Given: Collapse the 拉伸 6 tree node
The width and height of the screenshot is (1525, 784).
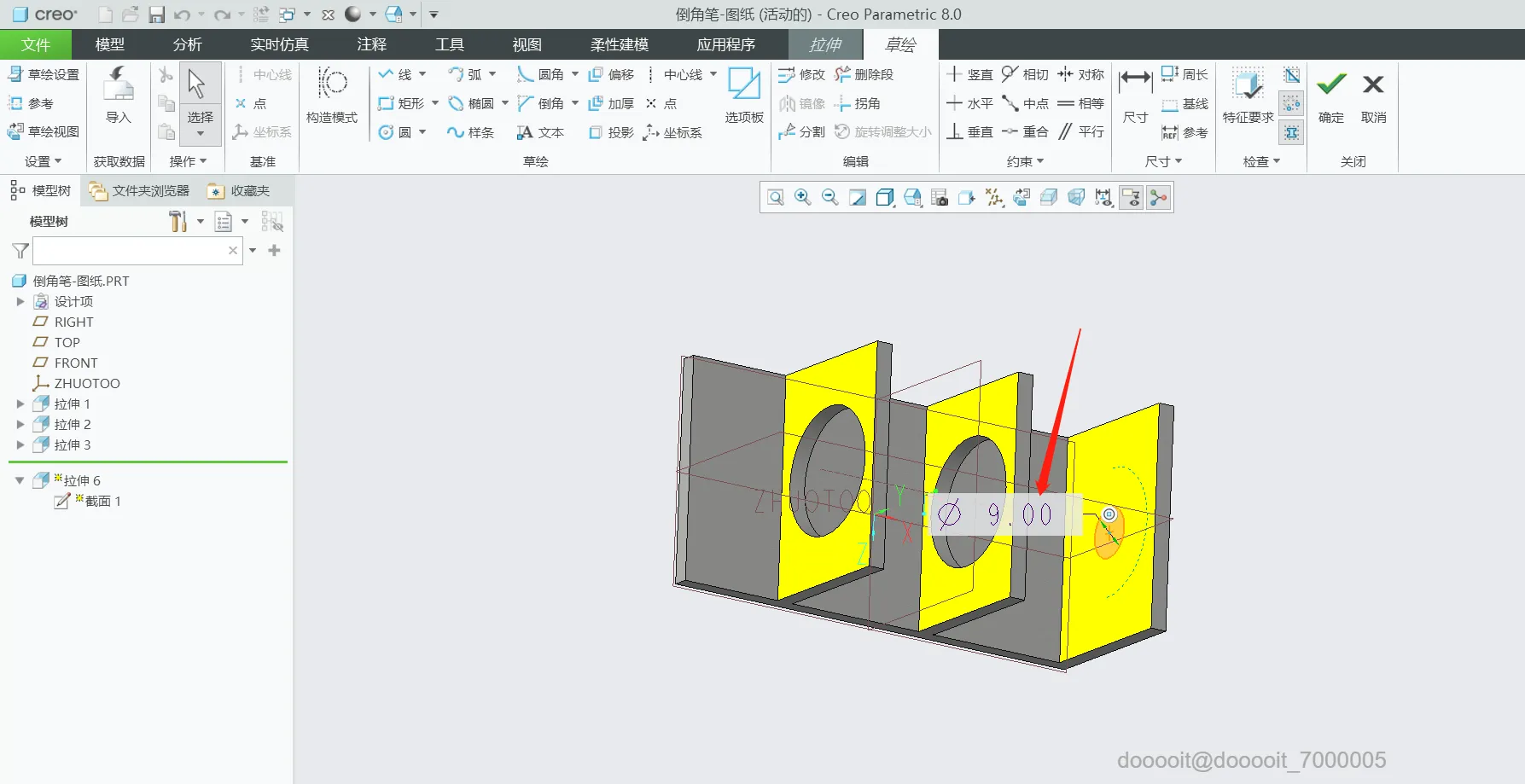Looking at the screenshot, I should tap(20, 481).
